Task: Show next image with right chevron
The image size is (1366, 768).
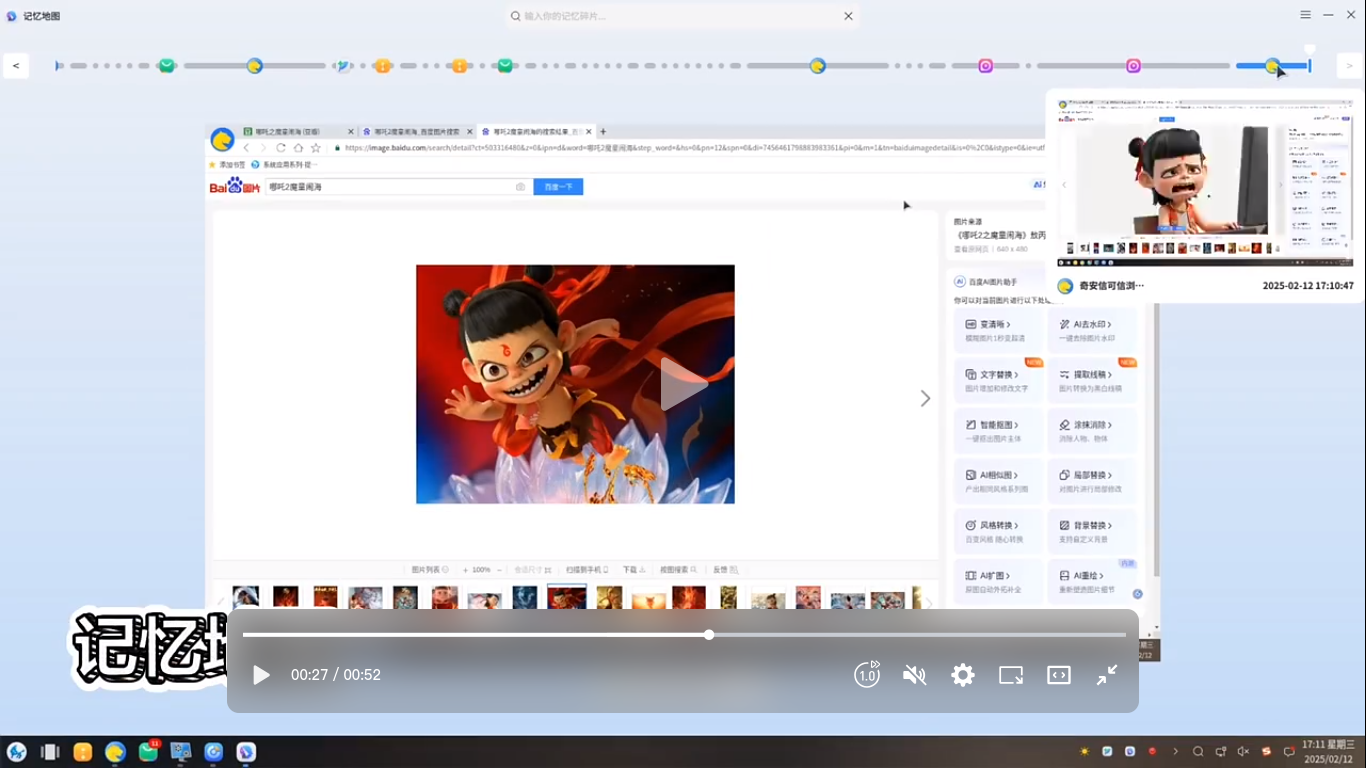Action: 925,399
